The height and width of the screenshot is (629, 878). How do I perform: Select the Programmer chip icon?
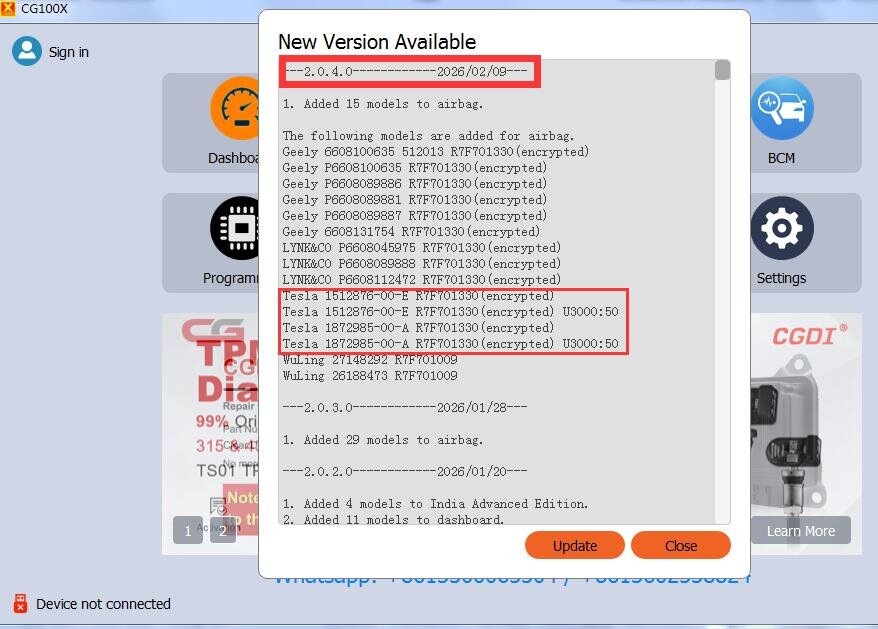(235, 228)
